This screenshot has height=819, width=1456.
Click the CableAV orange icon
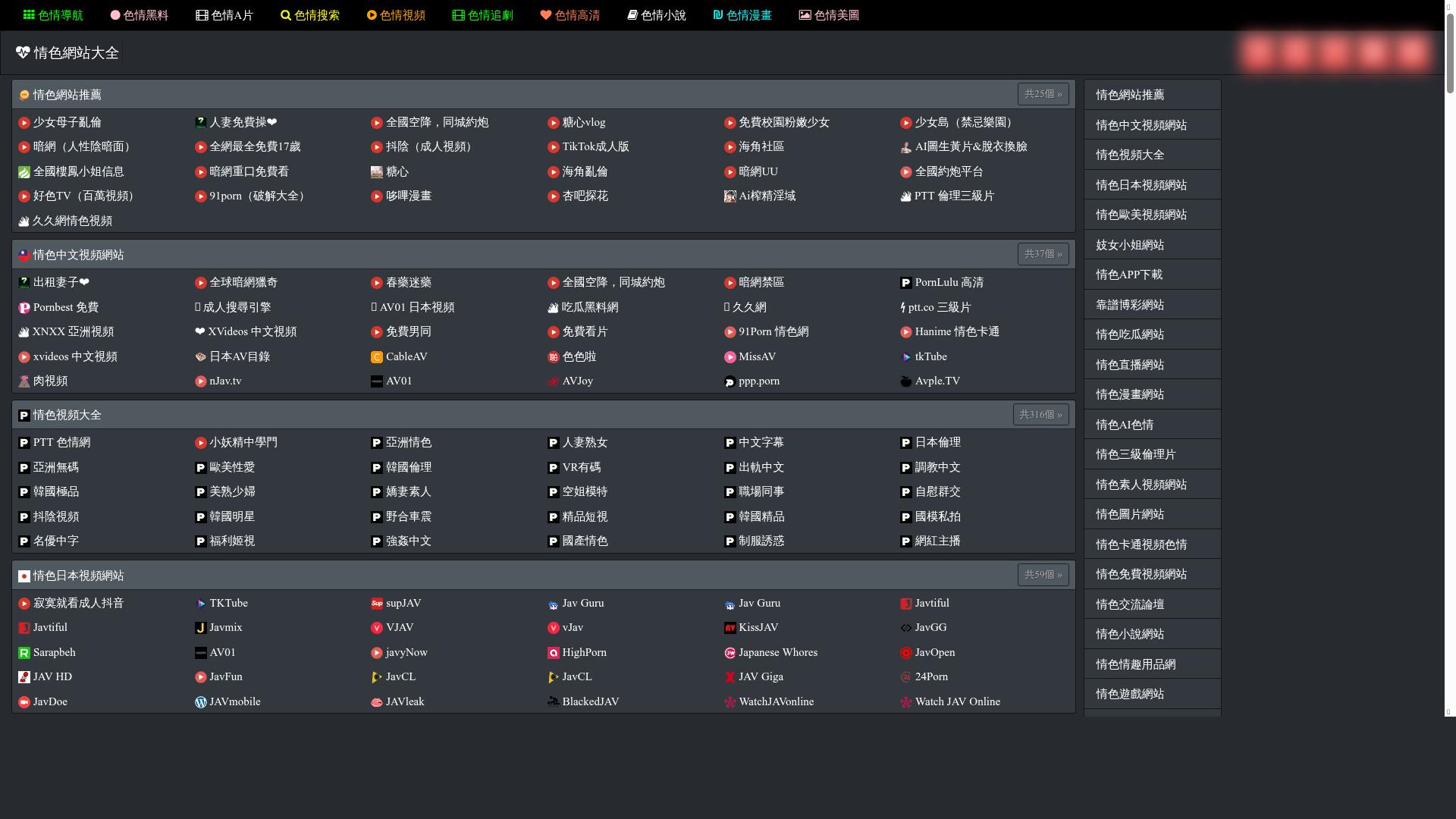(376, 357)
